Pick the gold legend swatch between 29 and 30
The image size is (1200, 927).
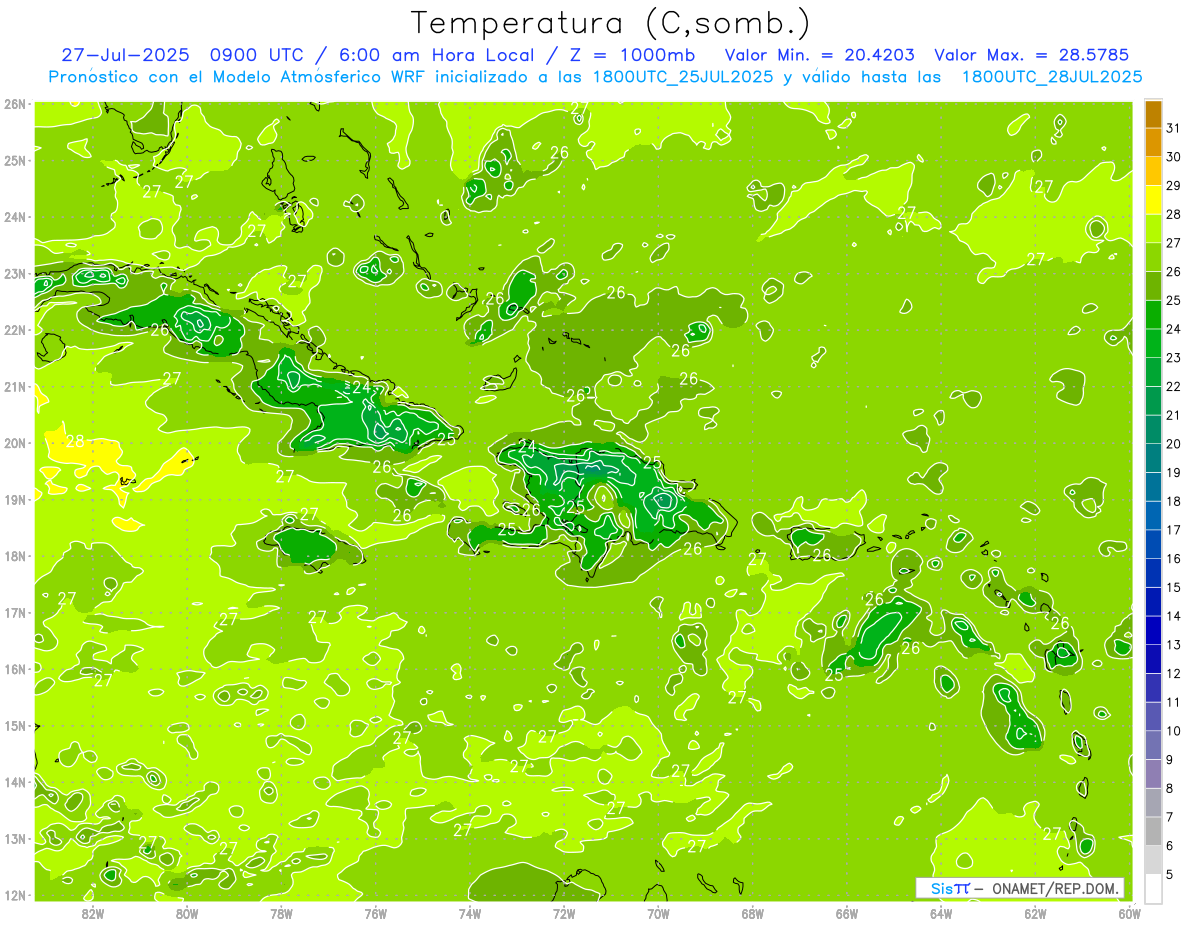point(1153,171)
